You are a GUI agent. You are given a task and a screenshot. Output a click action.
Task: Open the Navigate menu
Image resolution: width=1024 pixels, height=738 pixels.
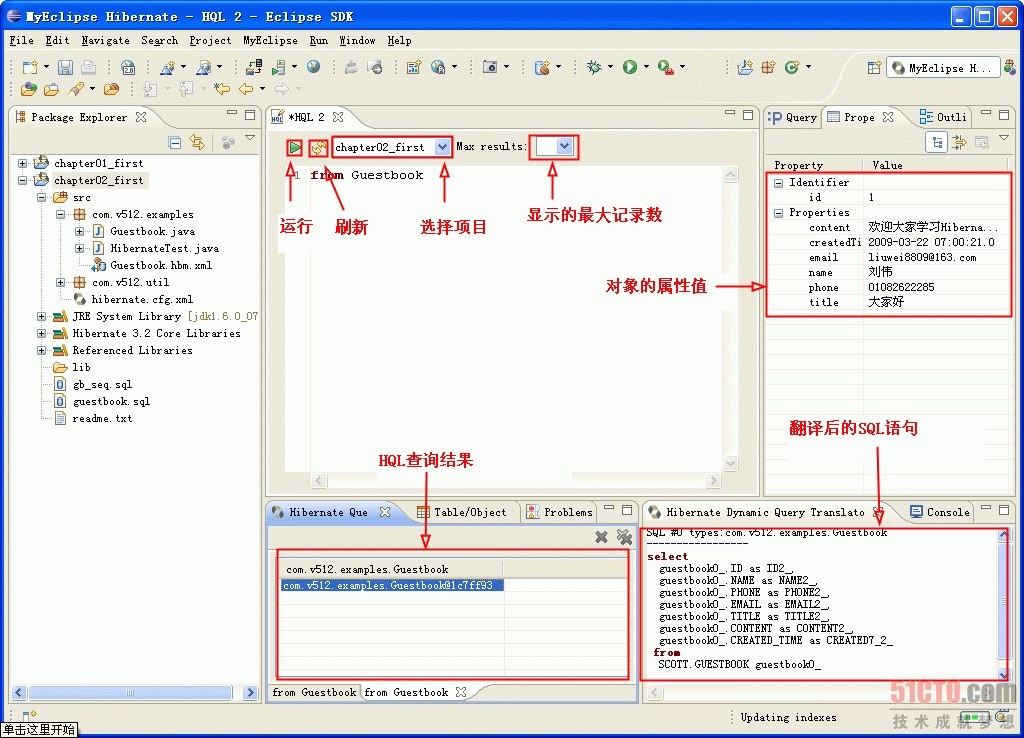(x=105, y=40)
